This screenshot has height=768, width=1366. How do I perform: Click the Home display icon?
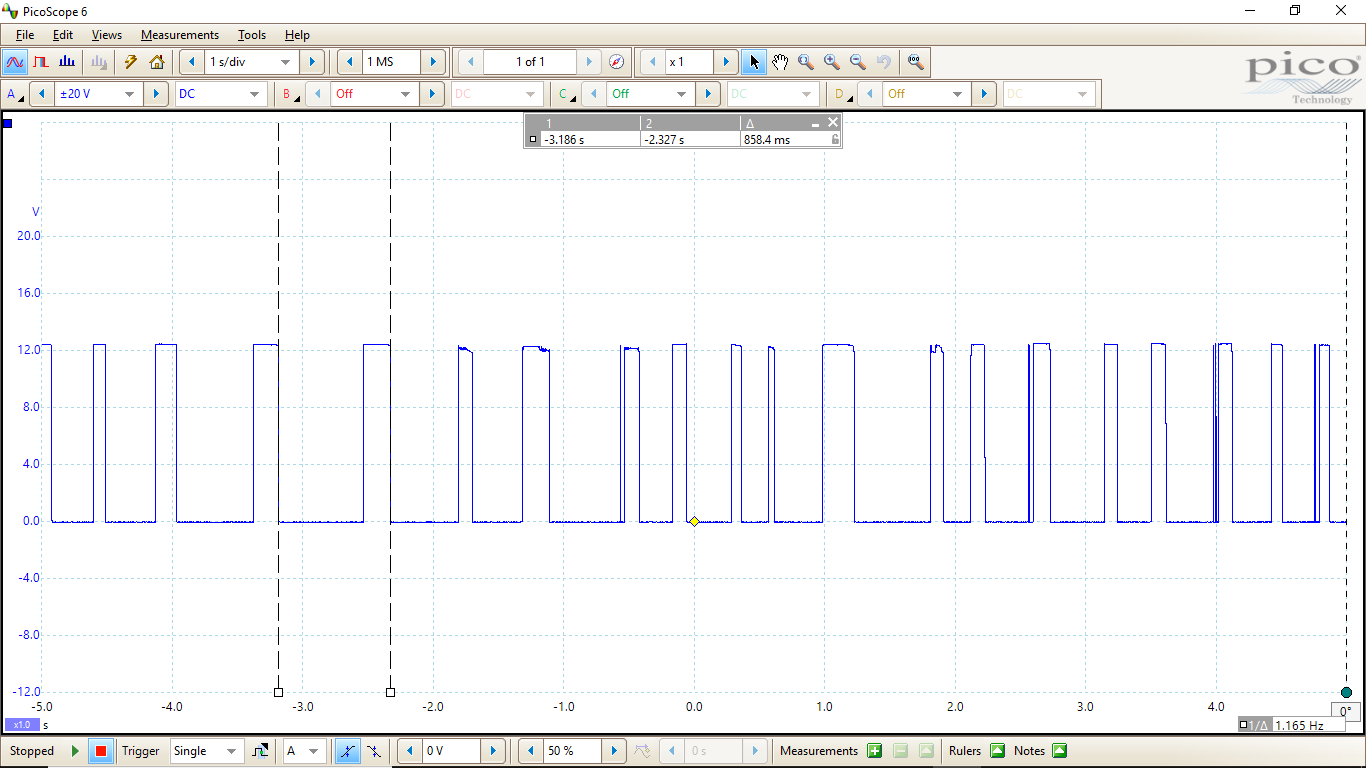coord(157,62)
